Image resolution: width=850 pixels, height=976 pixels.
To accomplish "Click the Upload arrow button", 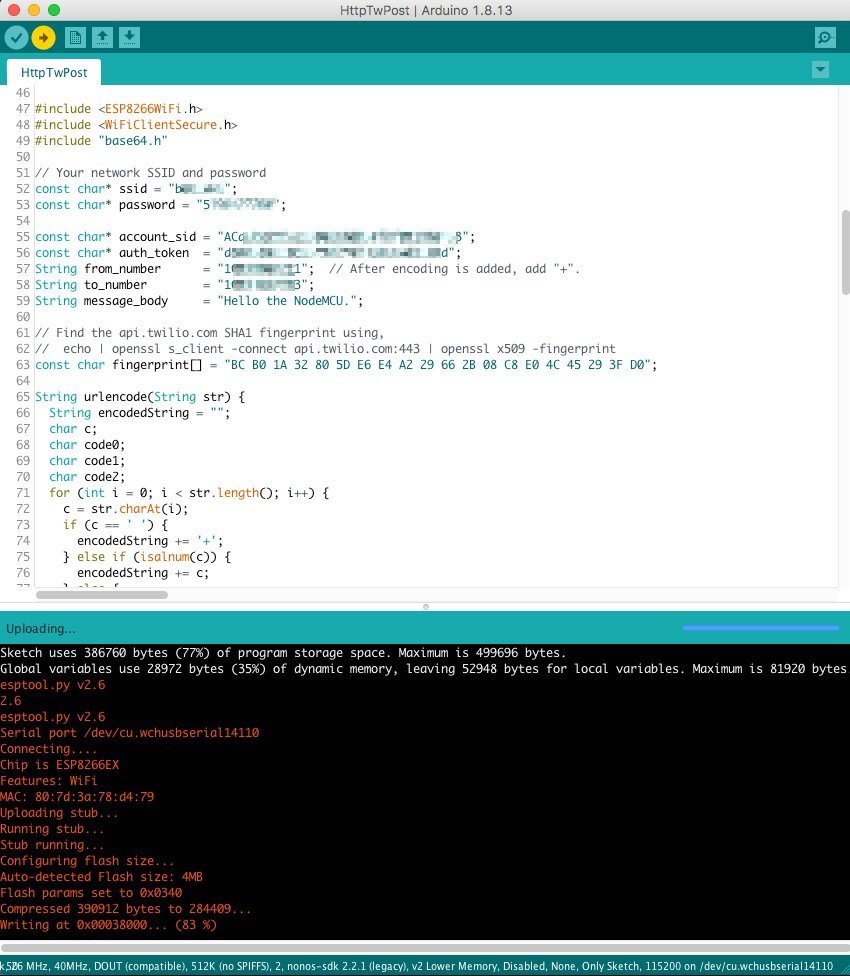I will click(x=44, y=37).
